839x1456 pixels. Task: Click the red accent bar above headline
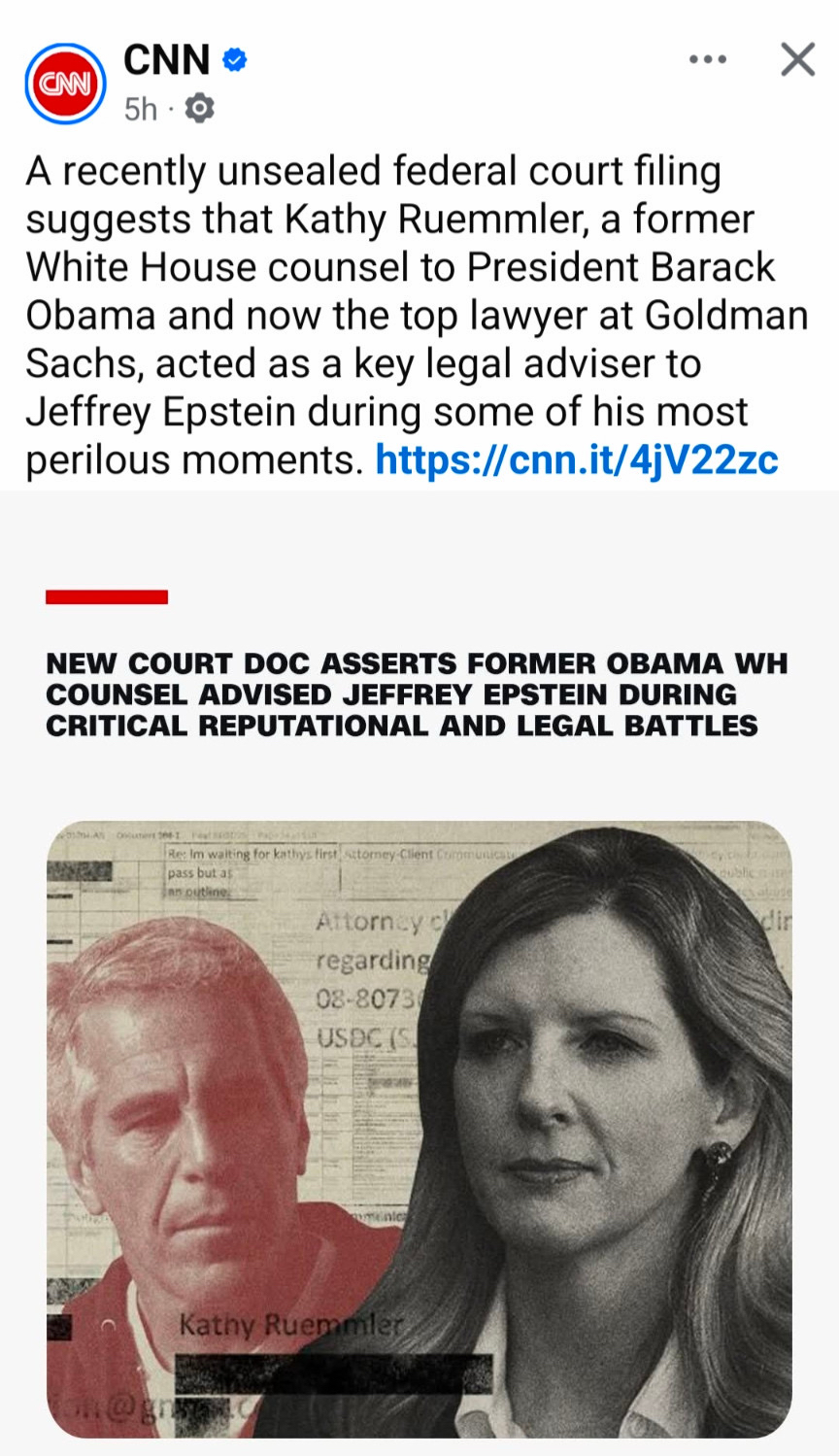pos(107,596)
